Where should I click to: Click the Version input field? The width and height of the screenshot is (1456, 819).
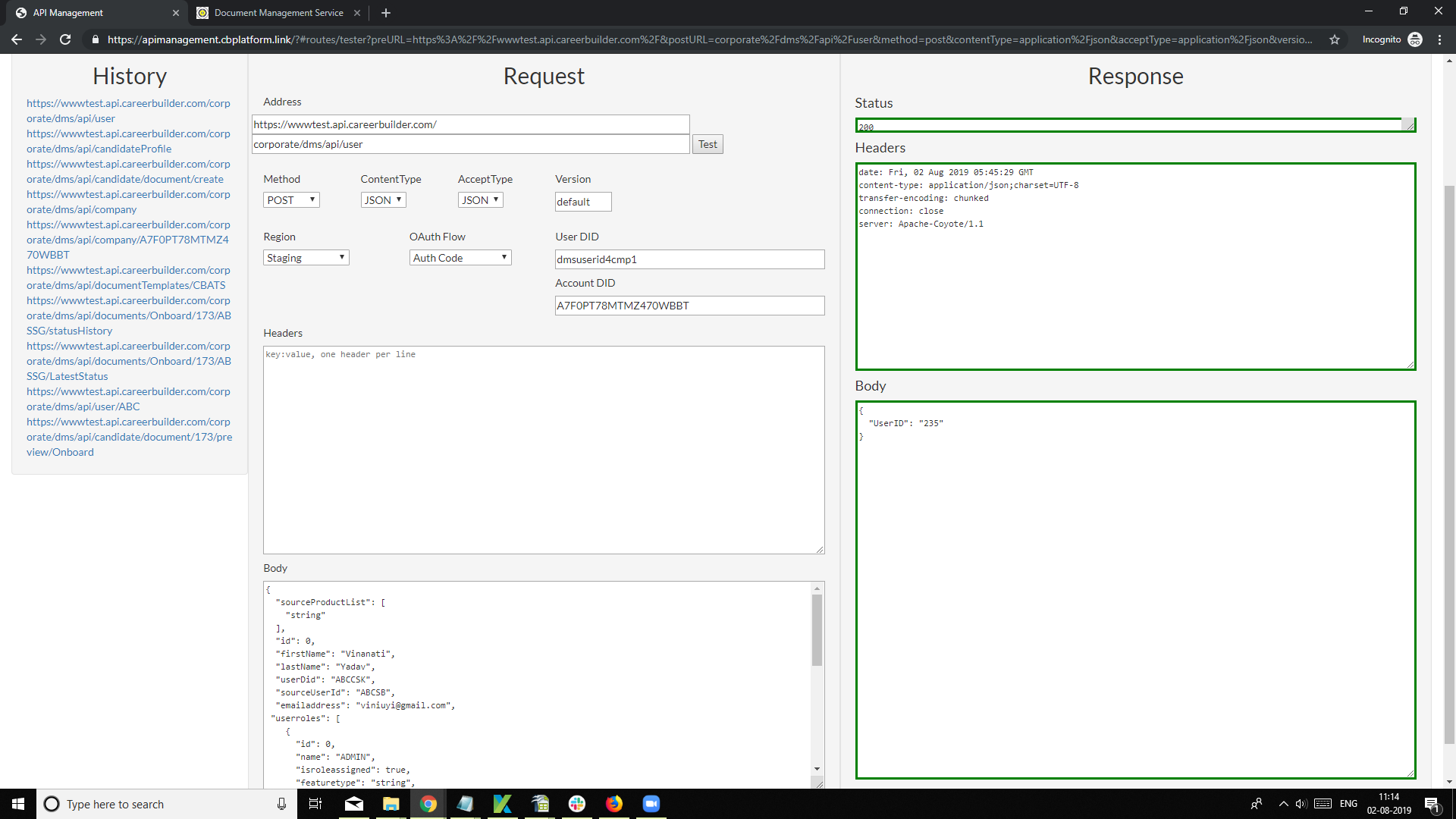[x=583, y=202]
